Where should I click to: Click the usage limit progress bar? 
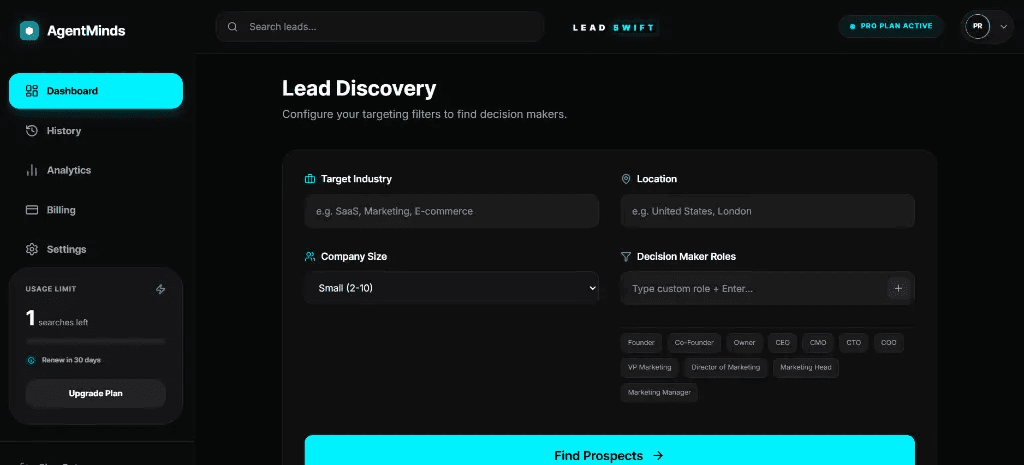point(96,341)
